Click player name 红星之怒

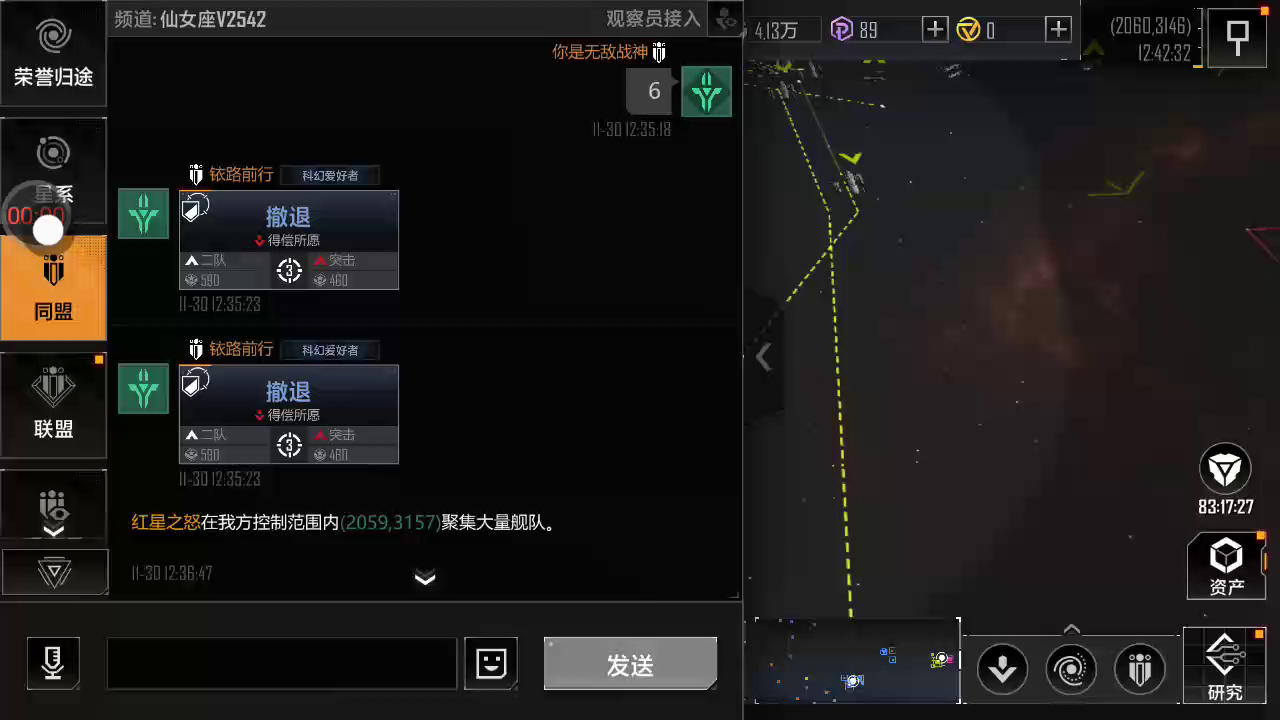coord(166,522)
